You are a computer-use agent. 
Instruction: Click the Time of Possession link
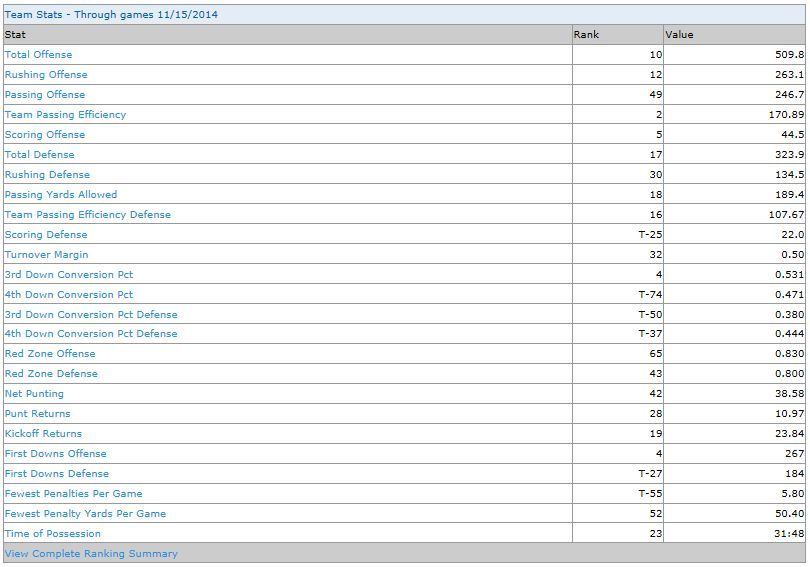[x=53, y=534]
